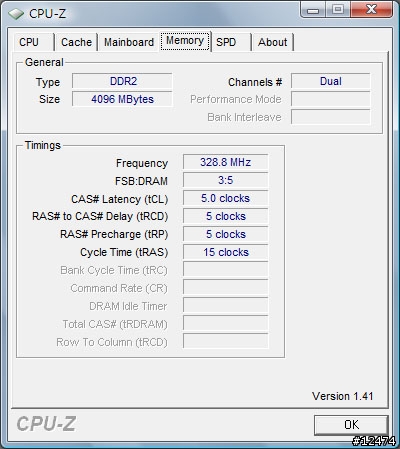
Task: Click the 328.8 MHz frequency value
Action: point(226,162)
